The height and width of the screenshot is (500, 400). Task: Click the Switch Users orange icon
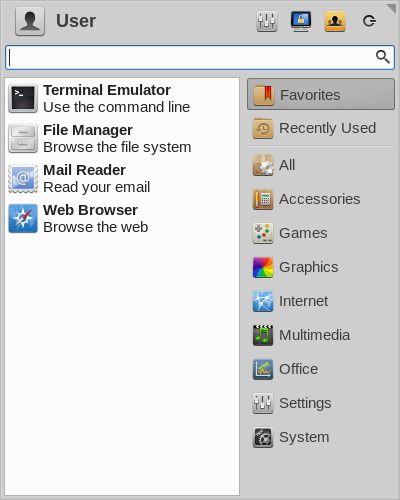point(335,21)
